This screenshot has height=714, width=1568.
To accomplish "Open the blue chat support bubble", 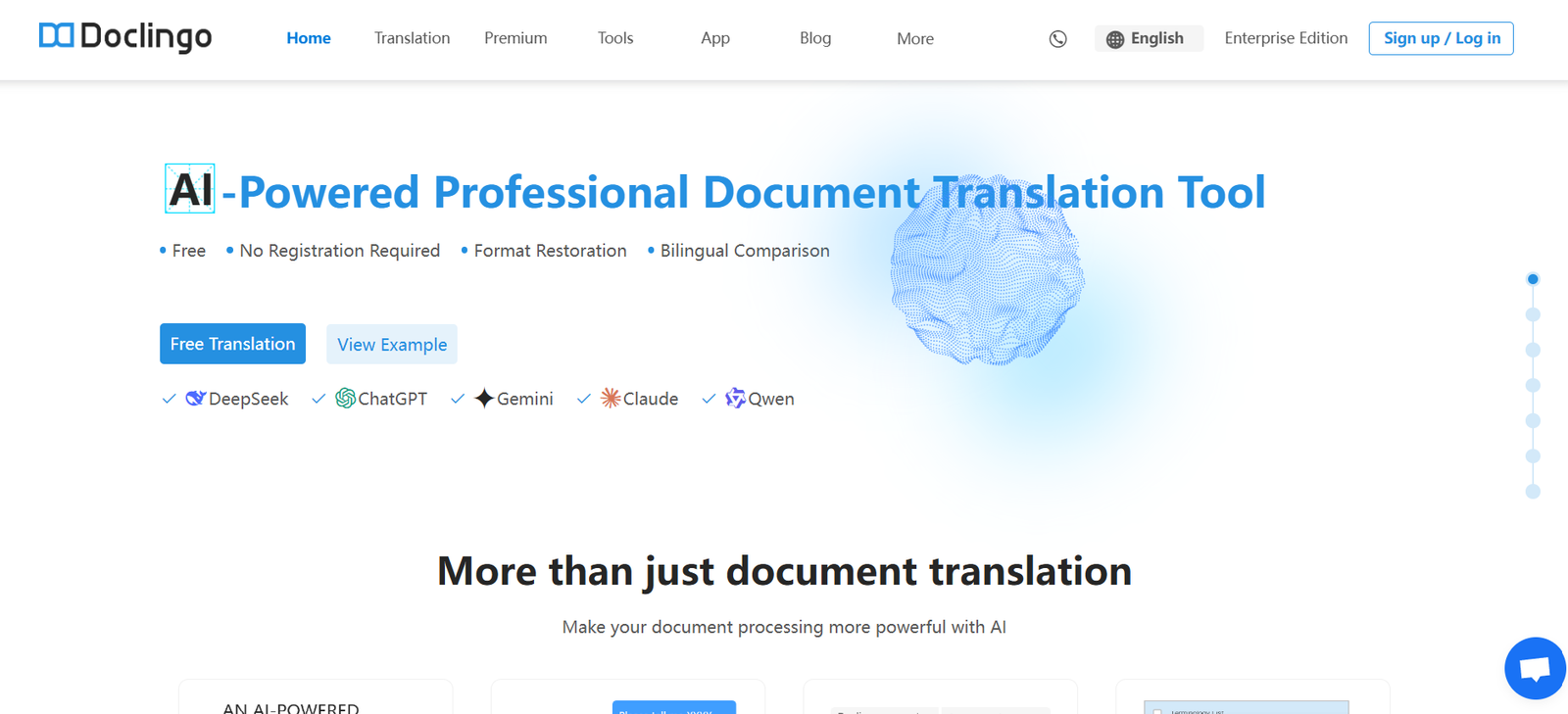I will (x=1534, y=669).
